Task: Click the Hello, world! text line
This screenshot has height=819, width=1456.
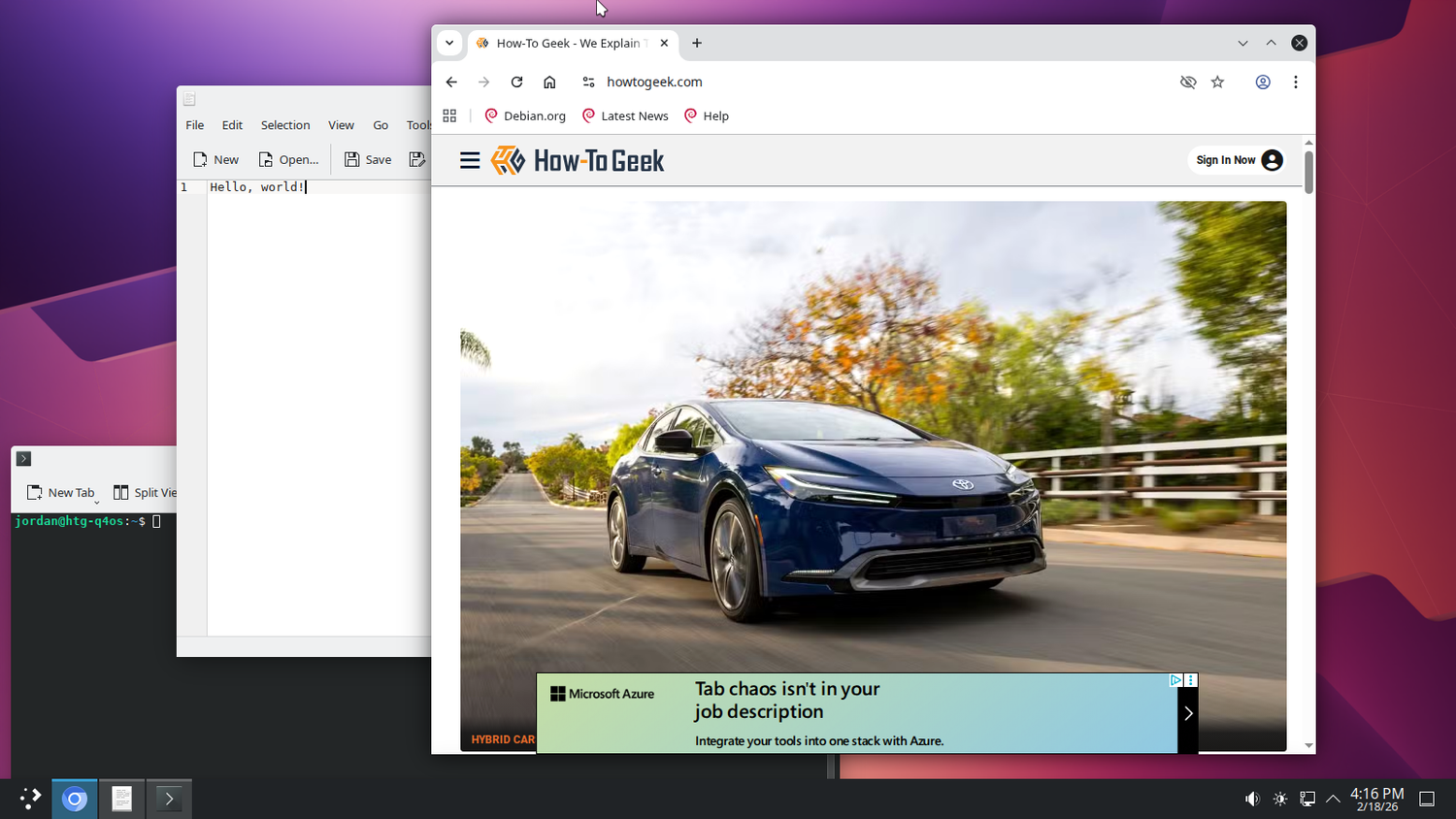Action: point(258,187)
